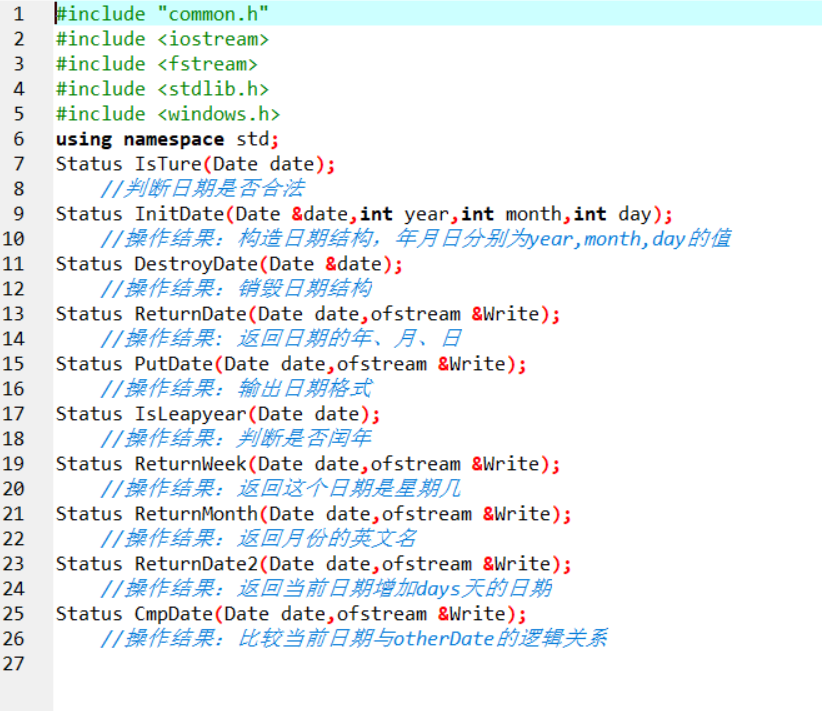Click the using namespace std; statement
822x711 pixels.
167,139
